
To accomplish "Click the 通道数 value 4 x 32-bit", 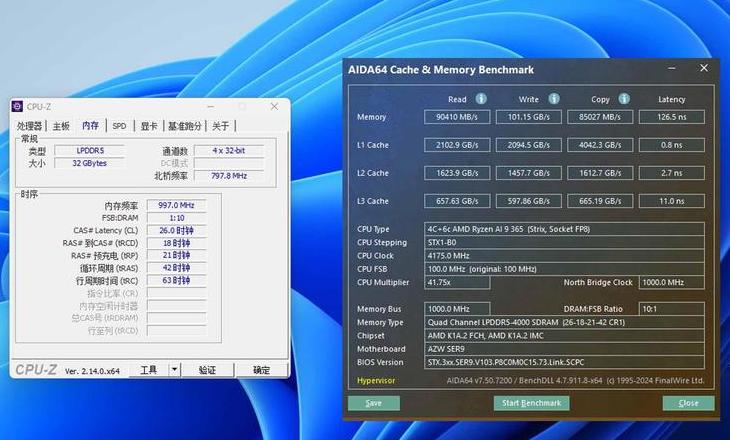I will 229,150.
